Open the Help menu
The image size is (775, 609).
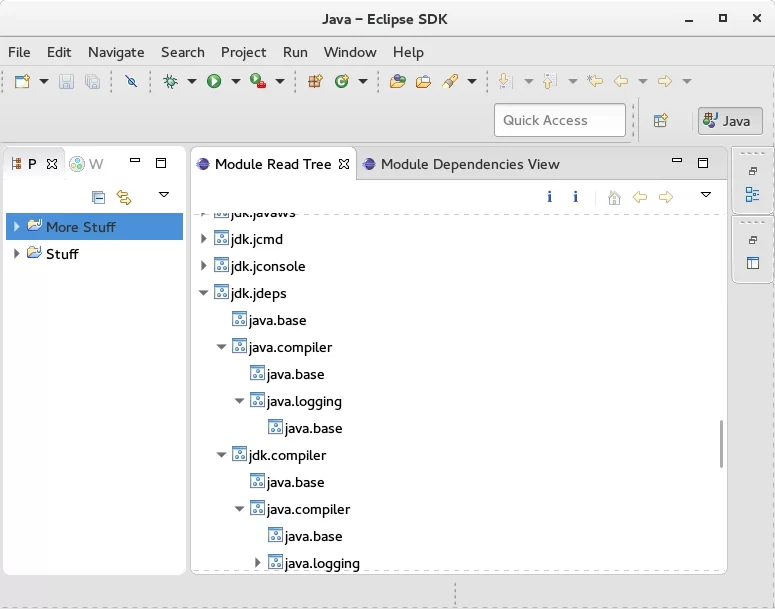pos(408,52)
